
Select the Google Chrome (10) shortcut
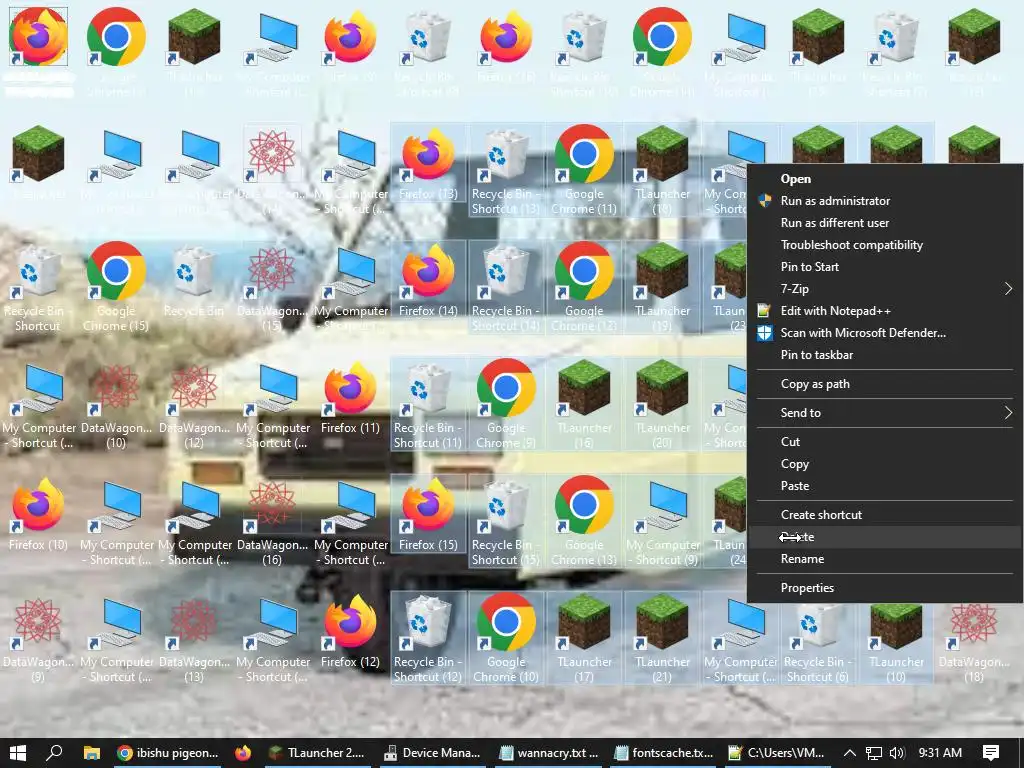tap(506, 636)
